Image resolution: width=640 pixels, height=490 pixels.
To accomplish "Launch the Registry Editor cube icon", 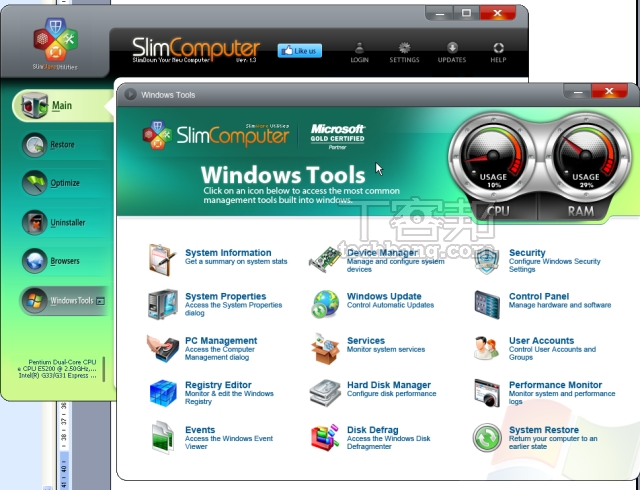I will pyautogui.click(x=162, y=391).
